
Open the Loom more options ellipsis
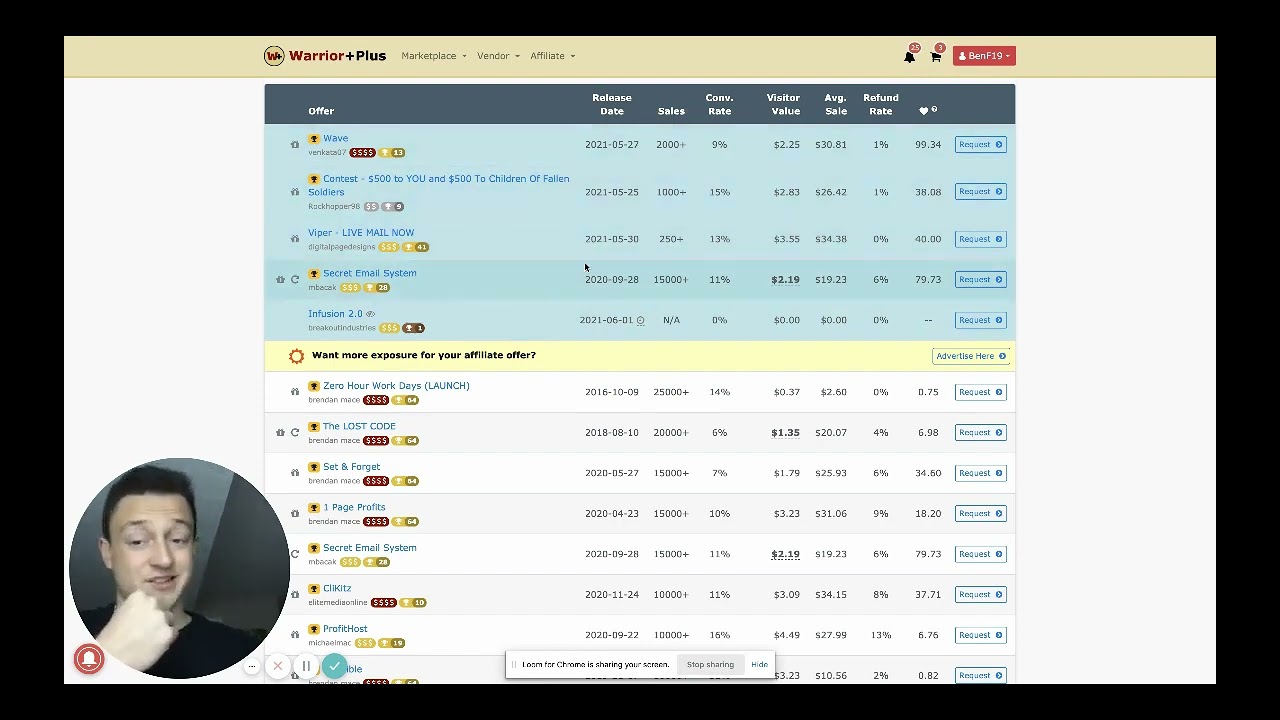click(251, 666)
